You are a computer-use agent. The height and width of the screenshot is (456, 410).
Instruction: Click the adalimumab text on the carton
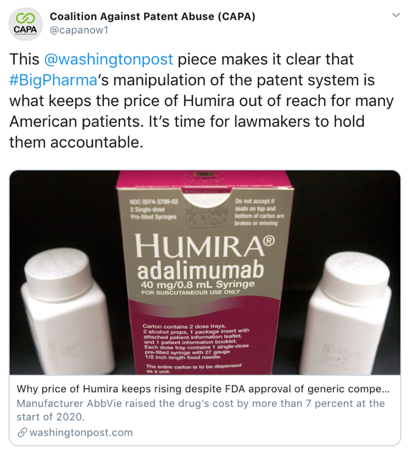201,271
